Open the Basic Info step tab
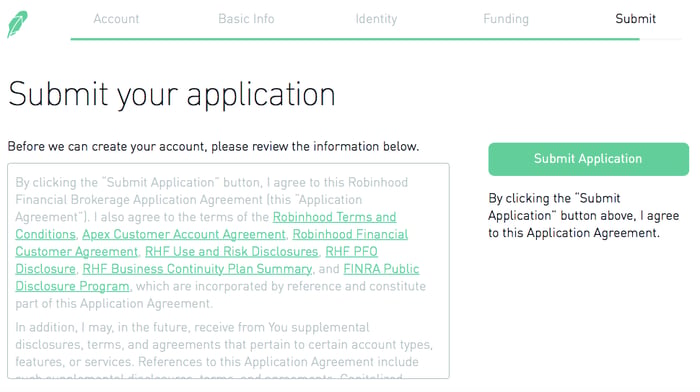Screen dimensions: 700x392 pyautogui.click(x=246, y=19)
